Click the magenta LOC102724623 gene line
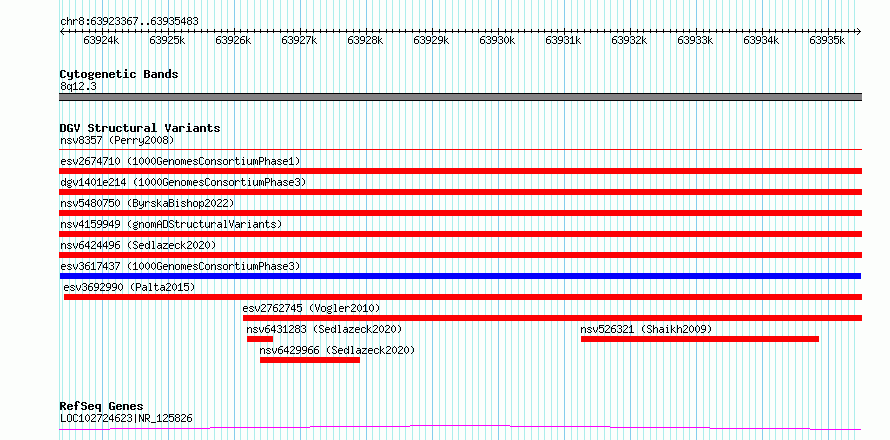The height and width of the screenshot is (440, 890). 460,427
